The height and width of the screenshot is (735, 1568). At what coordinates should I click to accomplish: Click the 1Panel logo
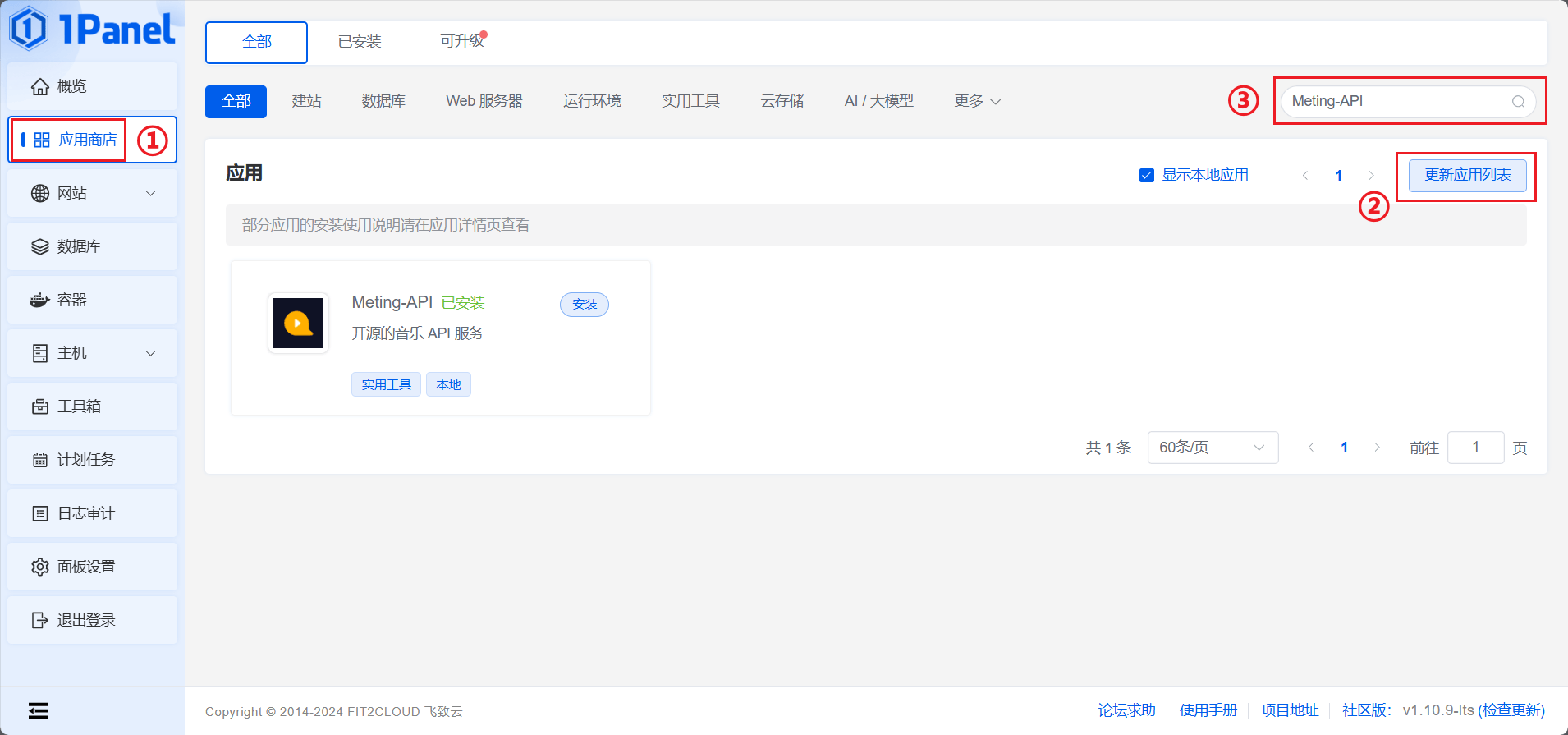tap(92, 30)
